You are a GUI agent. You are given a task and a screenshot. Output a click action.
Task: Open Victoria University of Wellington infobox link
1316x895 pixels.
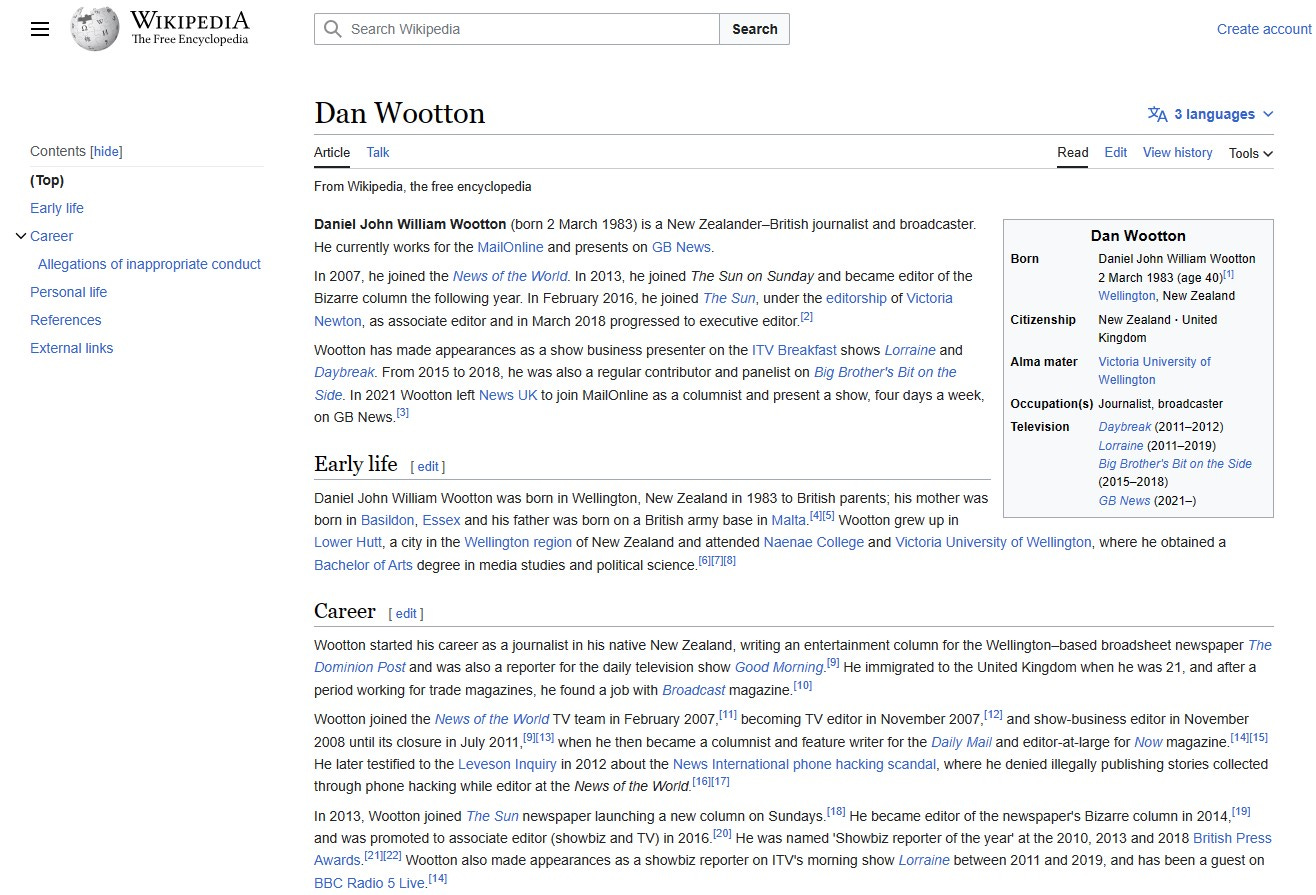tap(1154, 371)
